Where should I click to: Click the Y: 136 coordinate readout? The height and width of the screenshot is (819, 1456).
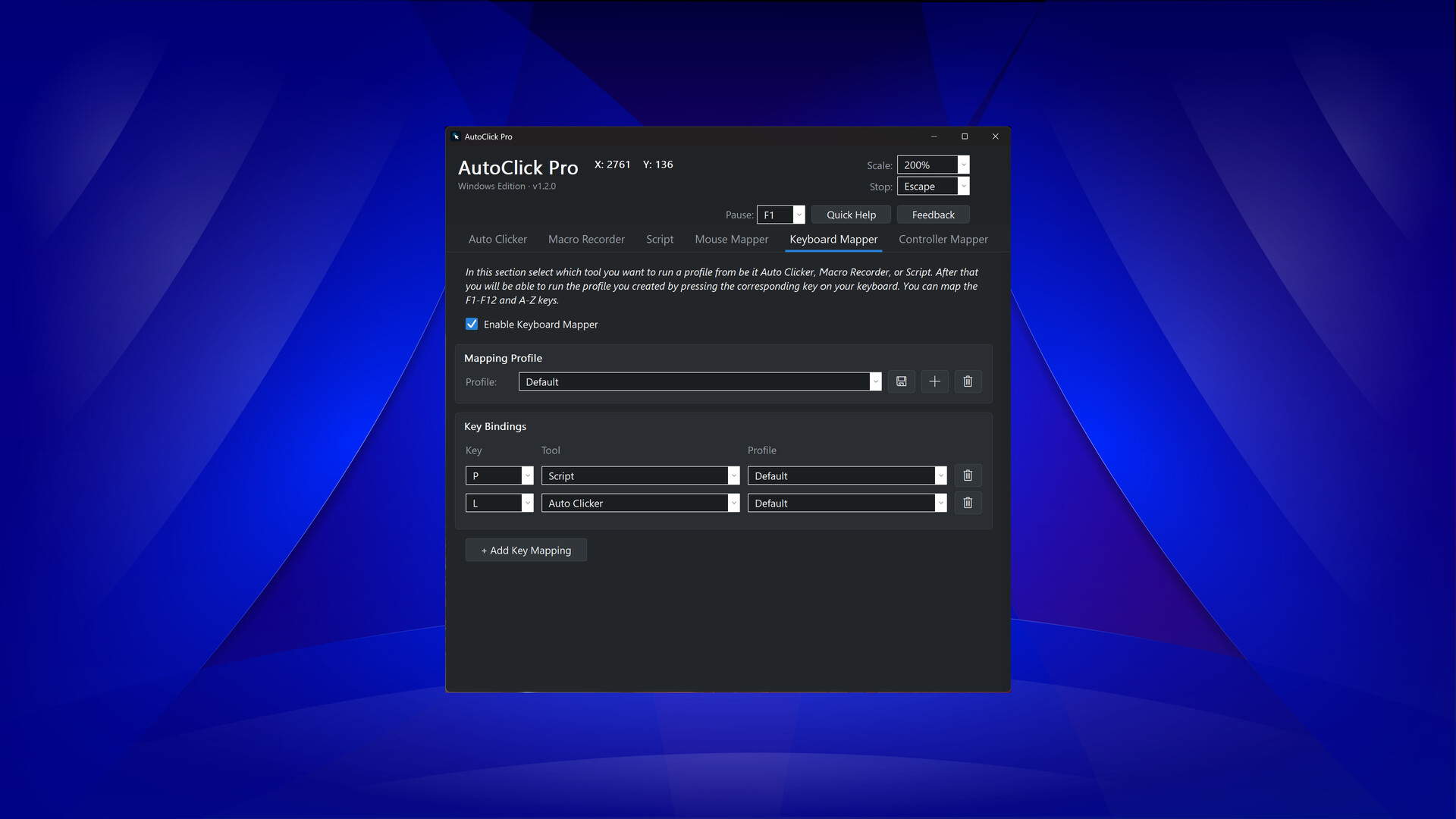pos(657,165)
